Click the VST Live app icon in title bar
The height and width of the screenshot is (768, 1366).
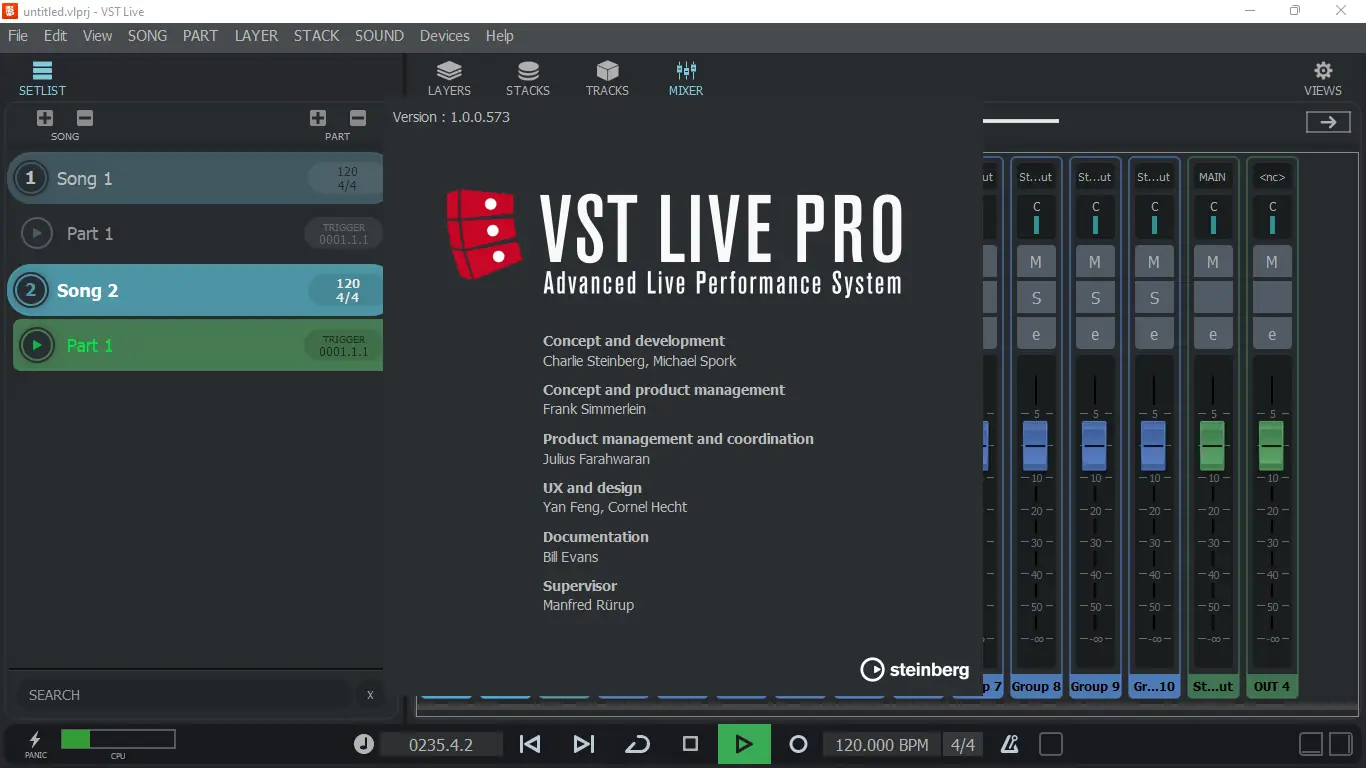[x=11, y=10]
